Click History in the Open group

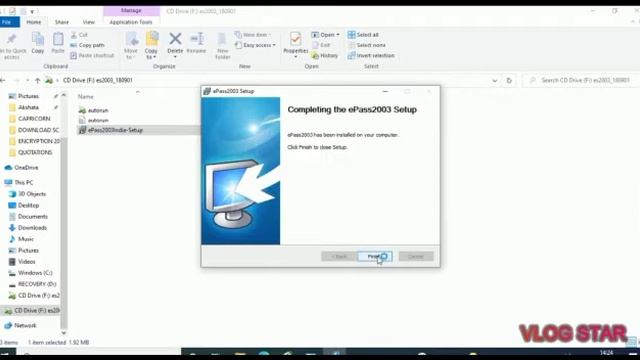pos(325,56)
